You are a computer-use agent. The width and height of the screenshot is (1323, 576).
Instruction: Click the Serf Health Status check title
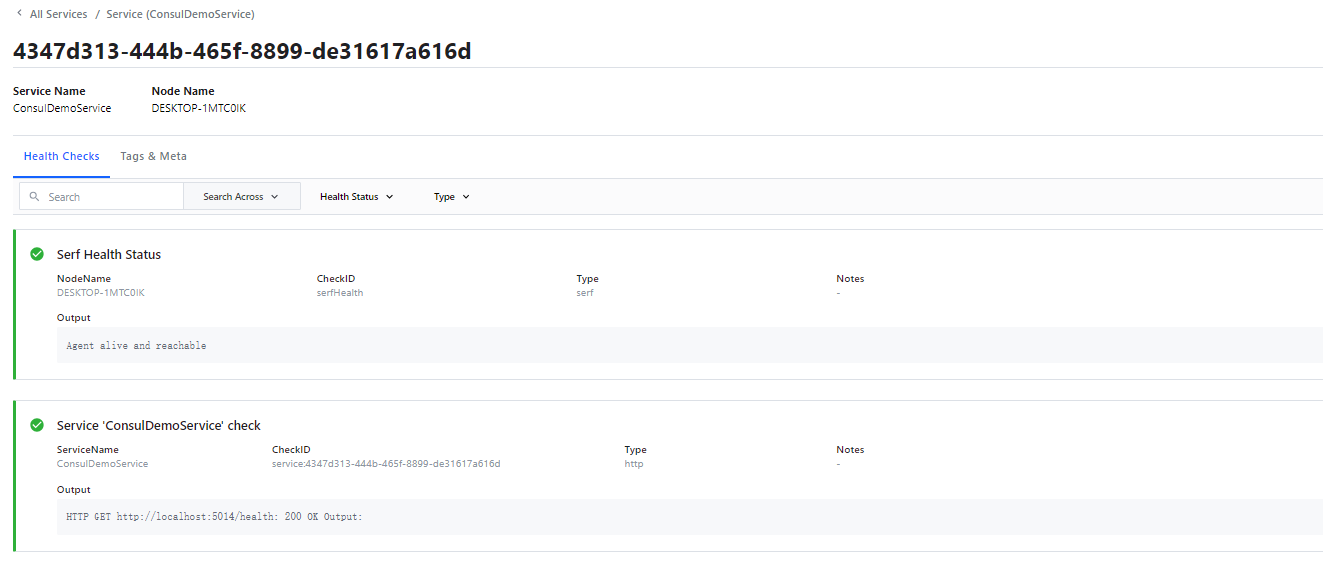pos(108,255)
